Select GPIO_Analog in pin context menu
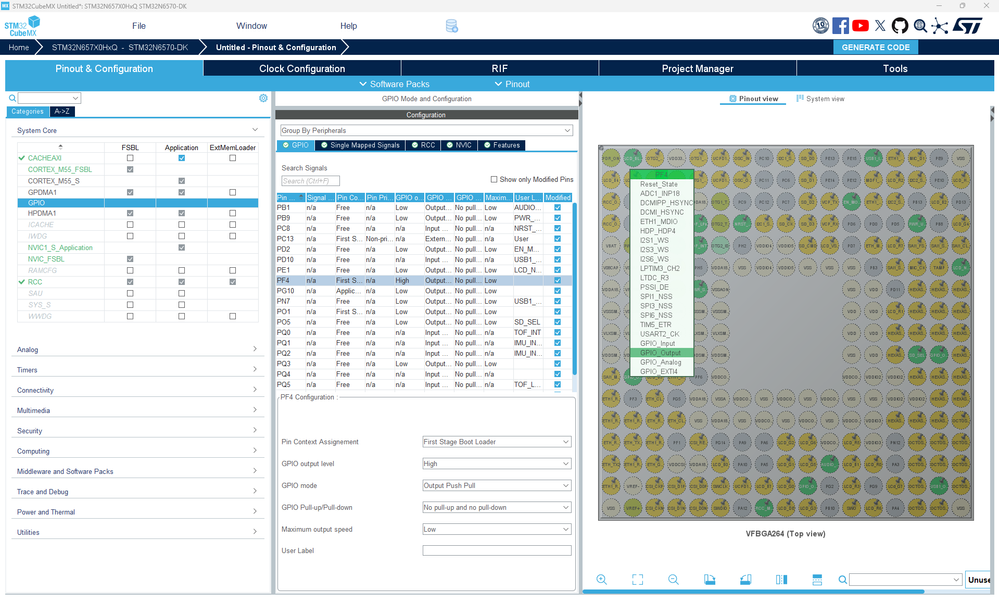 tap(661, 362)
